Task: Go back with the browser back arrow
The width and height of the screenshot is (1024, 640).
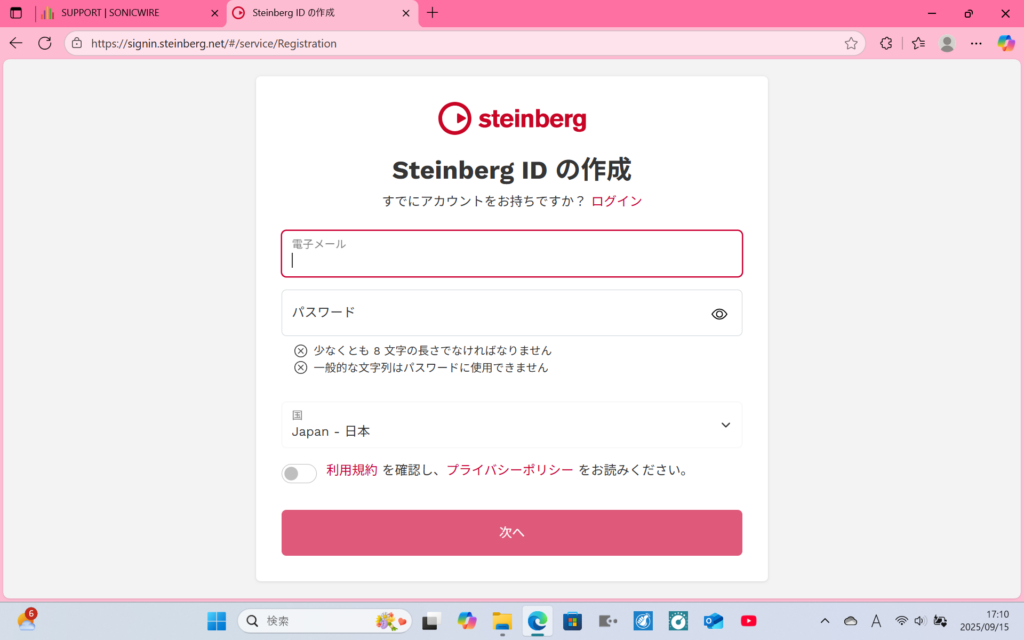Action: (16, 43)
